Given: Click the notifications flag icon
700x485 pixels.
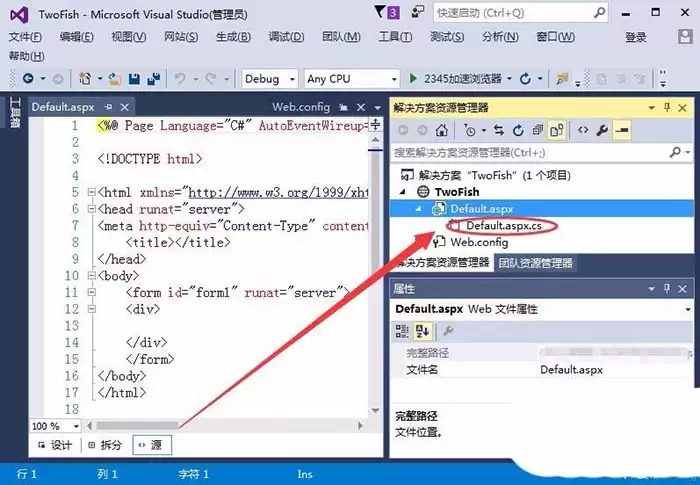Looking at the screenshot, I should pyautogui.click(x=387, y=13).
